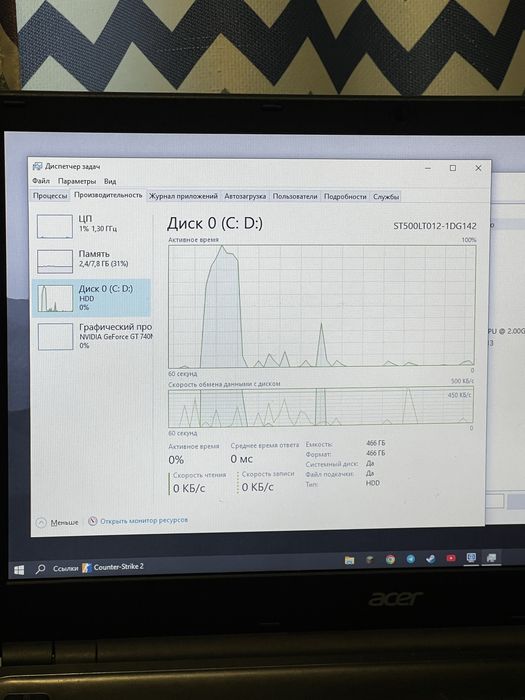Select the ЦП thumbnail graph
525x700 pixels.
tap(54, 226)
